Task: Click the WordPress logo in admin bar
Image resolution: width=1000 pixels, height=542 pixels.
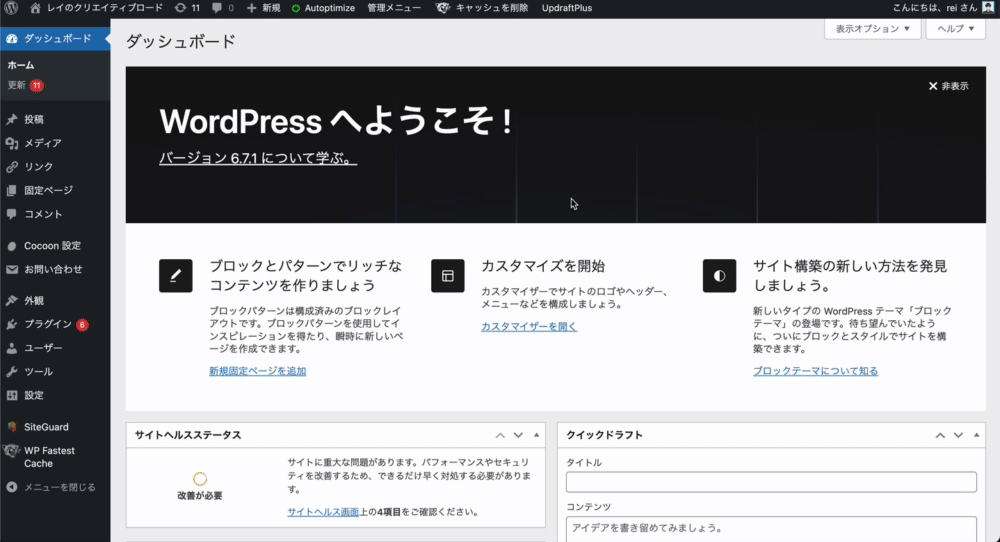Action: (x=11, y=8)
